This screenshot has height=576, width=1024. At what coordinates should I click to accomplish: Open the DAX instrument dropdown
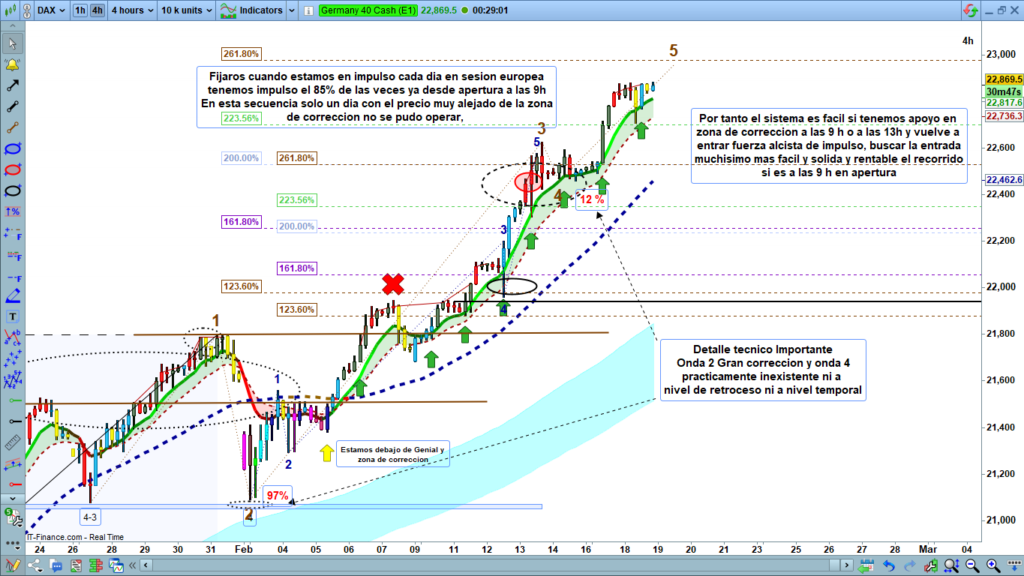pos(52,10)
